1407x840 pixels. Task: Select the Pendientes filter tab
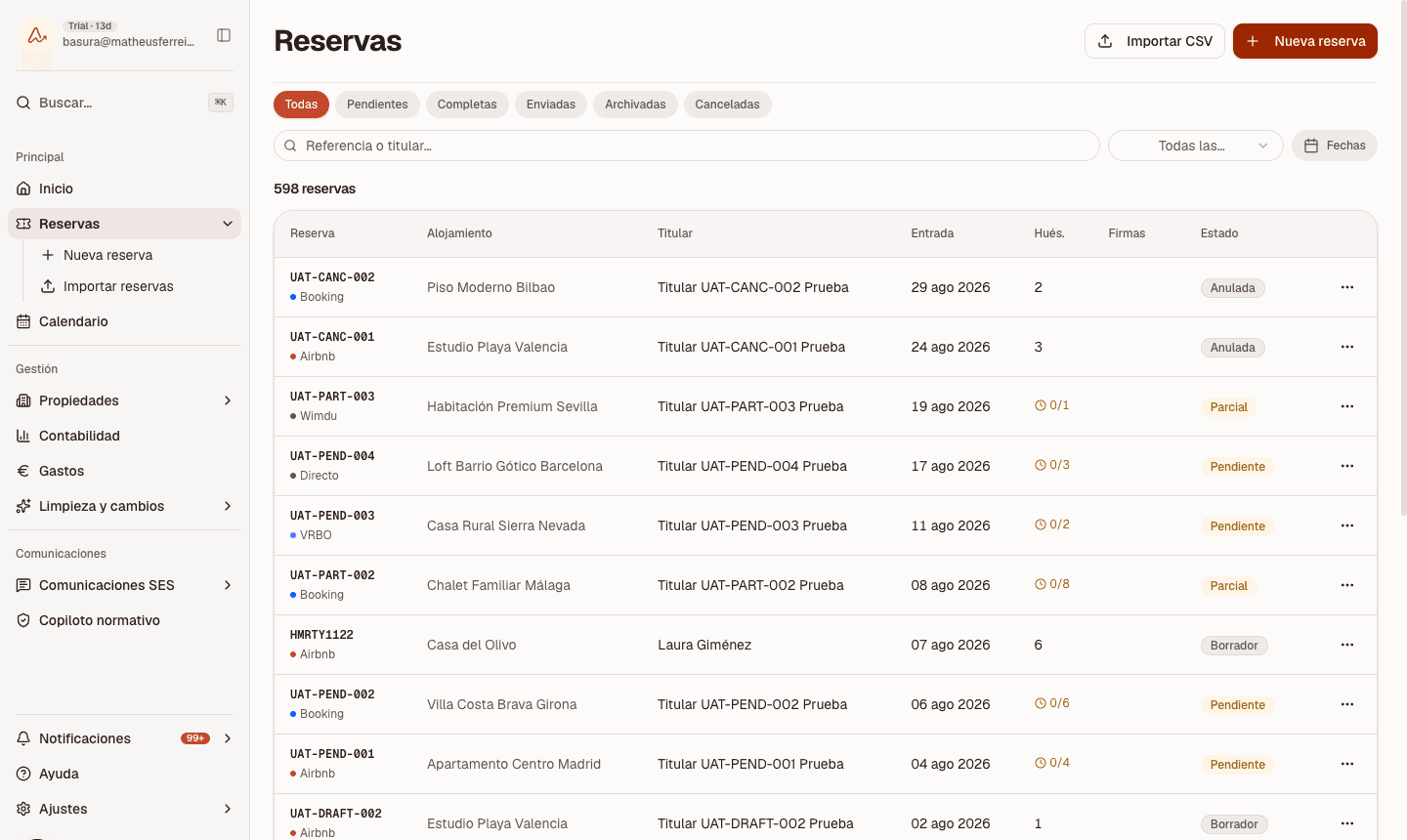point(377,105)
